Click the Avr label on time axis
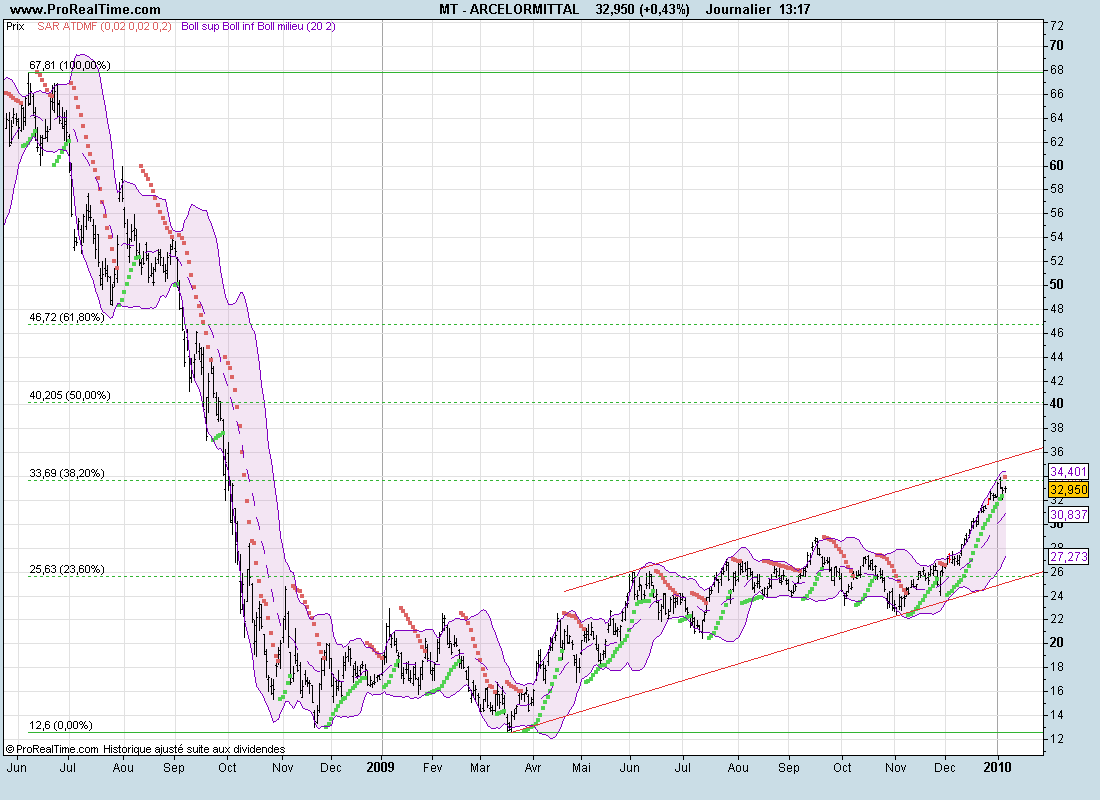 tap(532, 768)
